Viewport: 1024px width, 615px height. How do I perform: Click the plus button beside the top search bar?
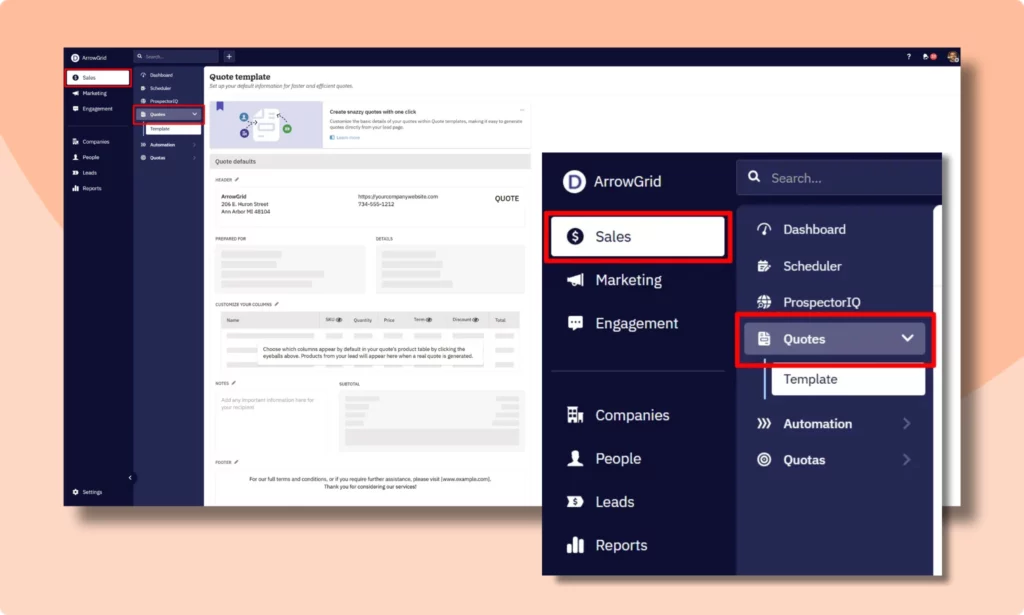[229, 57]
